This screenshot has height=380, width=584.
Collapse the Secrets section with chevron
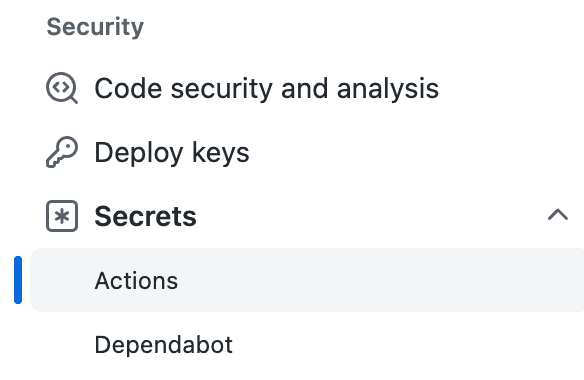558,215
